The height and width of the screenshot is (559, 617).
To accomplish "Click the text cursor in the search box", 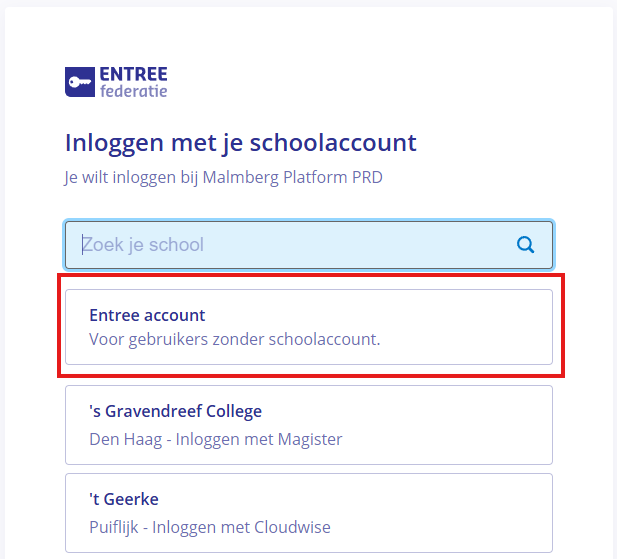I will 82,245.
